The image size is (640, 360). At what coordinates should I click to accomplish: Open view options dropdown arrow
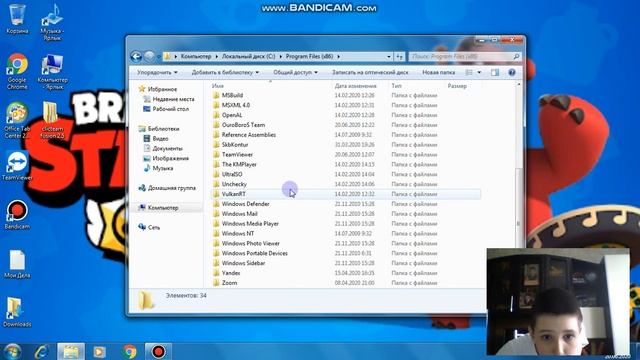pyautogui.click(x=479, y=72)
